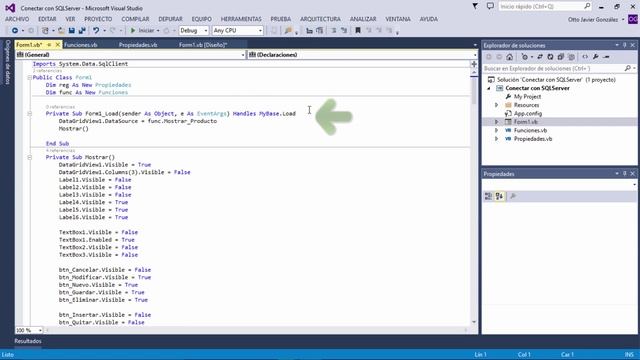Click the Undo arrow icon
The width and height of the screenshot is (640, 360).
point(96,31)
